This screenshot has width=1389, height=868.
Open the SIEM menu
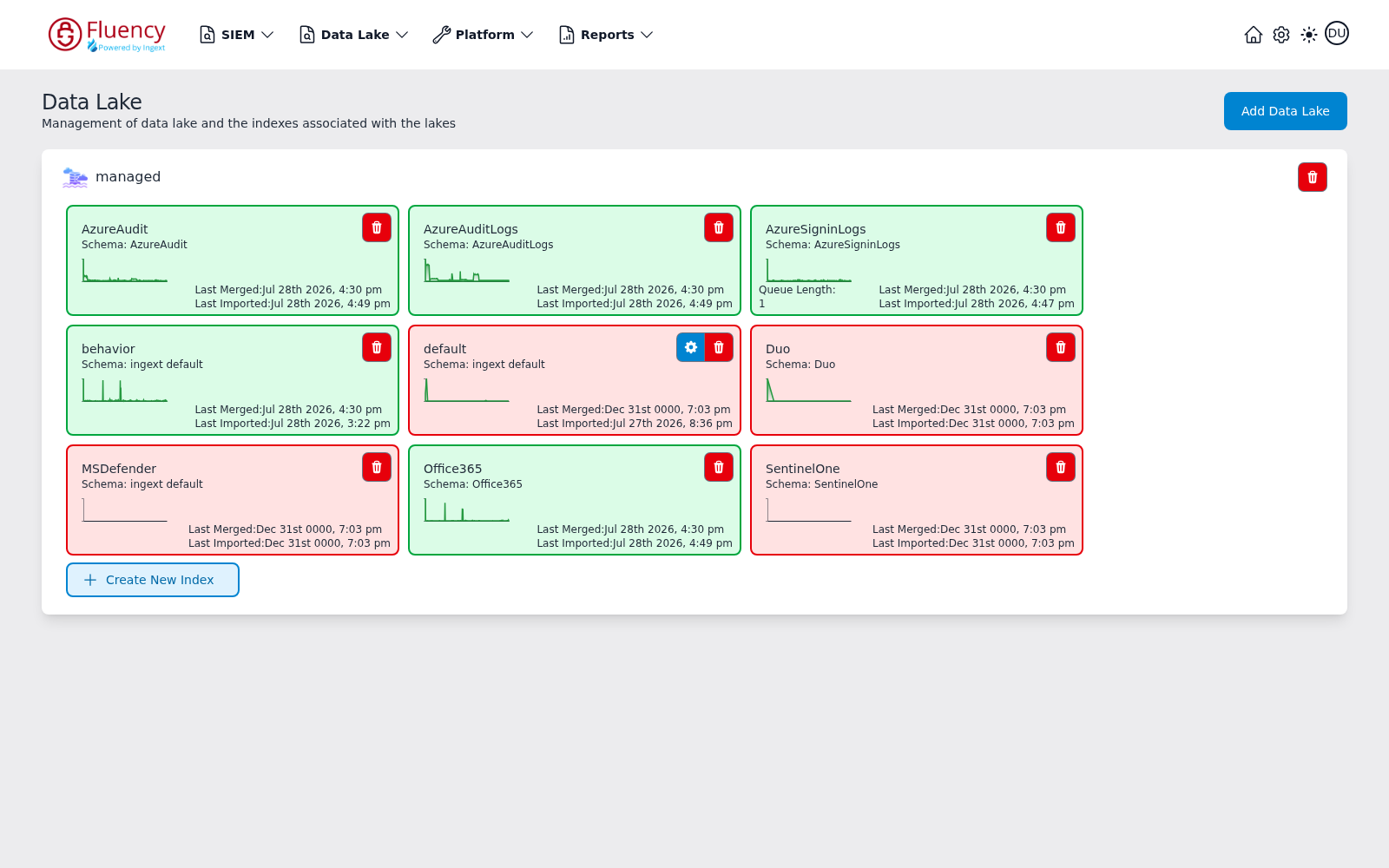237,35
